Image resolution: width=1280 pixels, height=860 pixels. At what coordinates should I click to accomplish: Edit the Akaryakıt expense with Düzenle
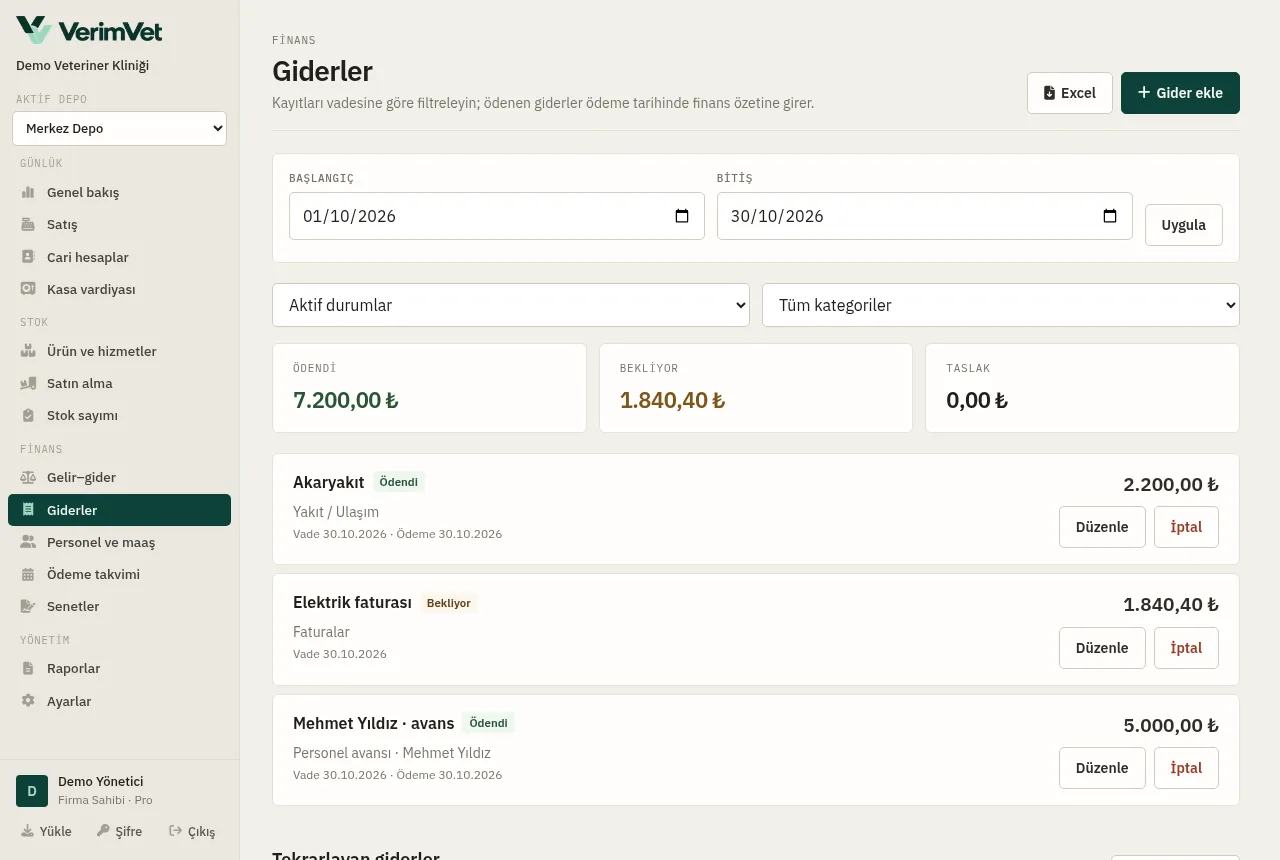(1102, 527)
